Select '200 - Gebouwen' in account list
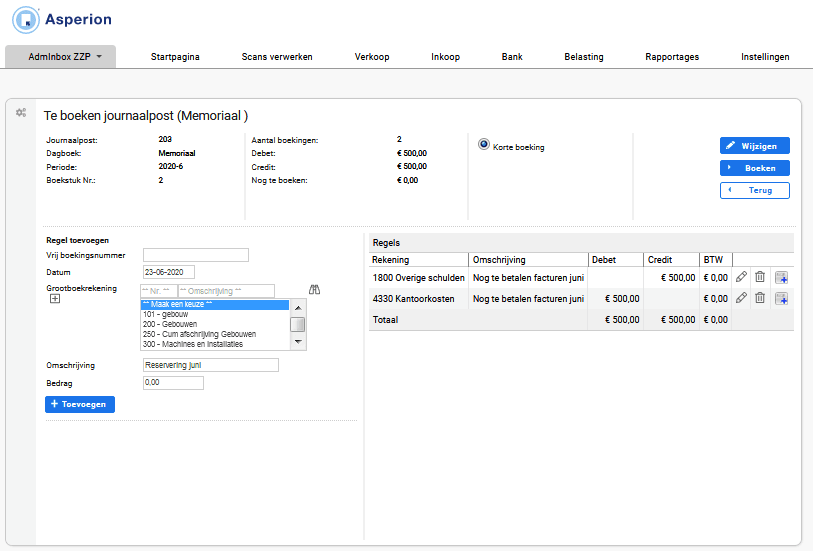 pos(215,324)
